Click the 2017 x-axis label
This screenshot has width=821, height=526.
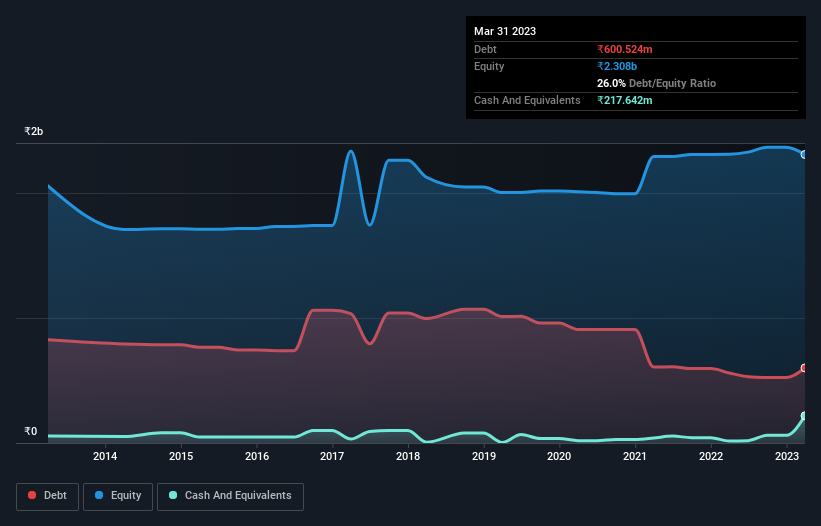[332, 456]
